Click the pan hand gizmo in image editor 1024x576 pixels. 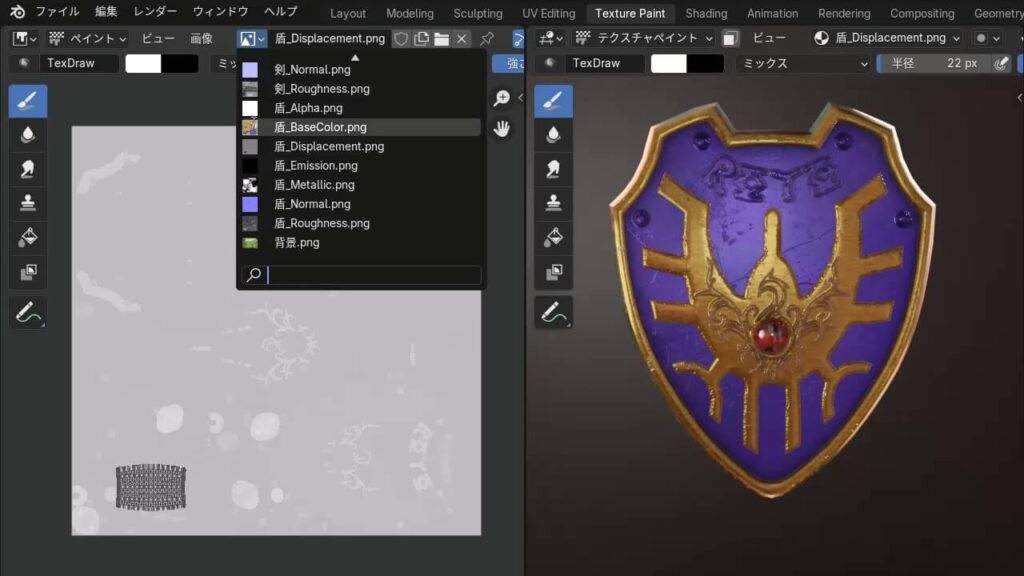(x=502, y=129)
